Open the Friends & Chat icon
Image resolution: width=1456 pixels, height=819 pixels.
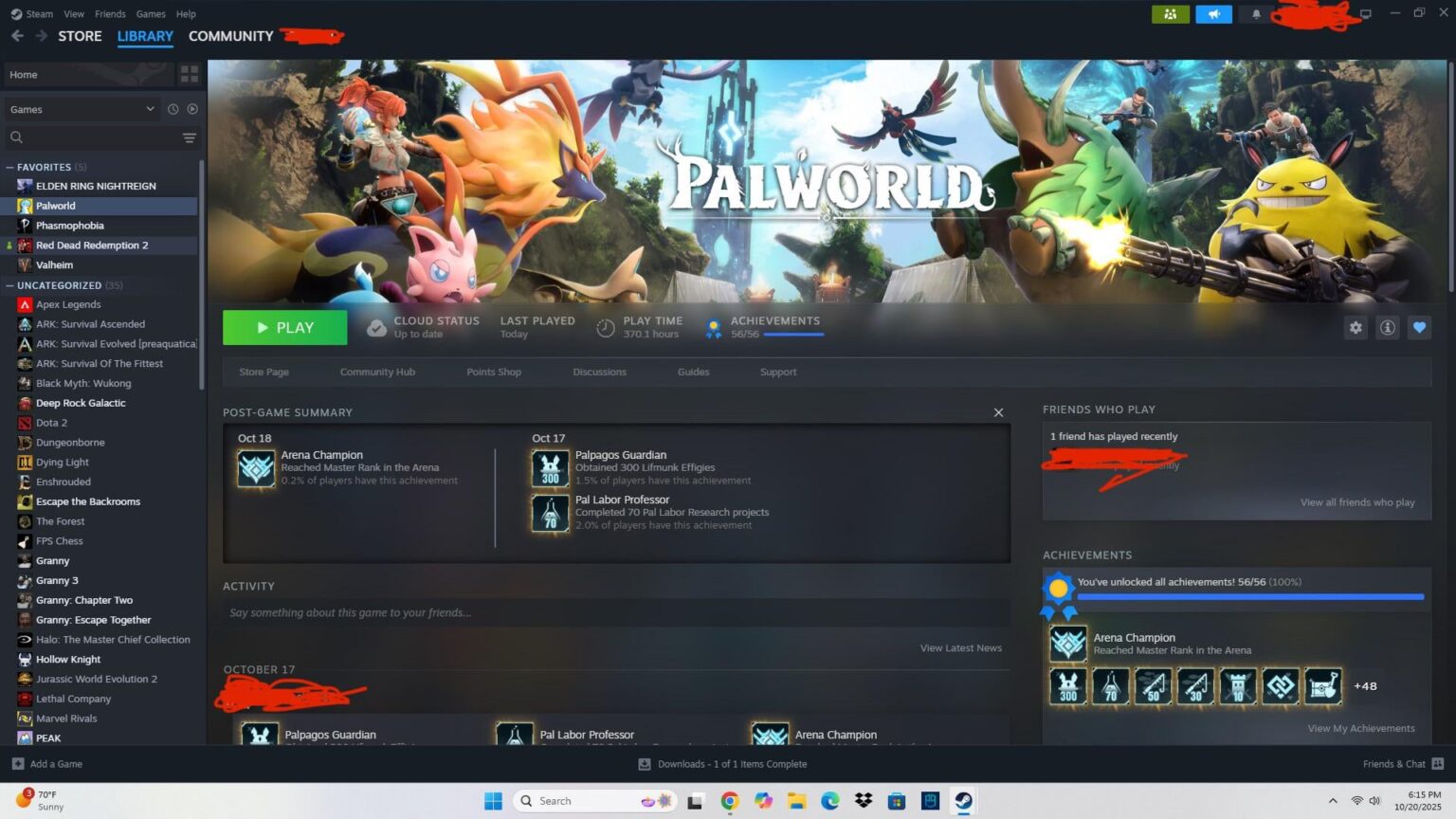coord(1438,764)
